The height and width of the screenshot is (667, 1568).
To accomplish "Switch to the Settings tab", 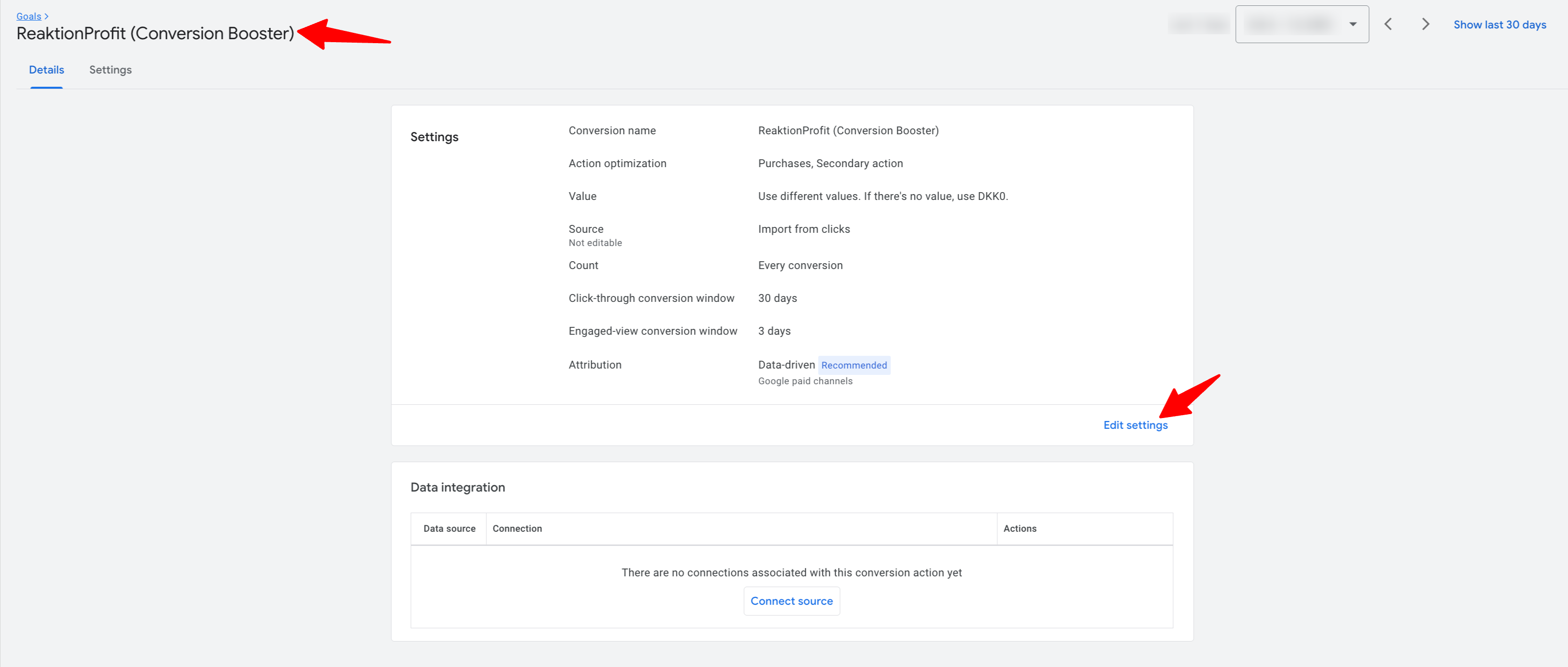I will click(110, 70).
